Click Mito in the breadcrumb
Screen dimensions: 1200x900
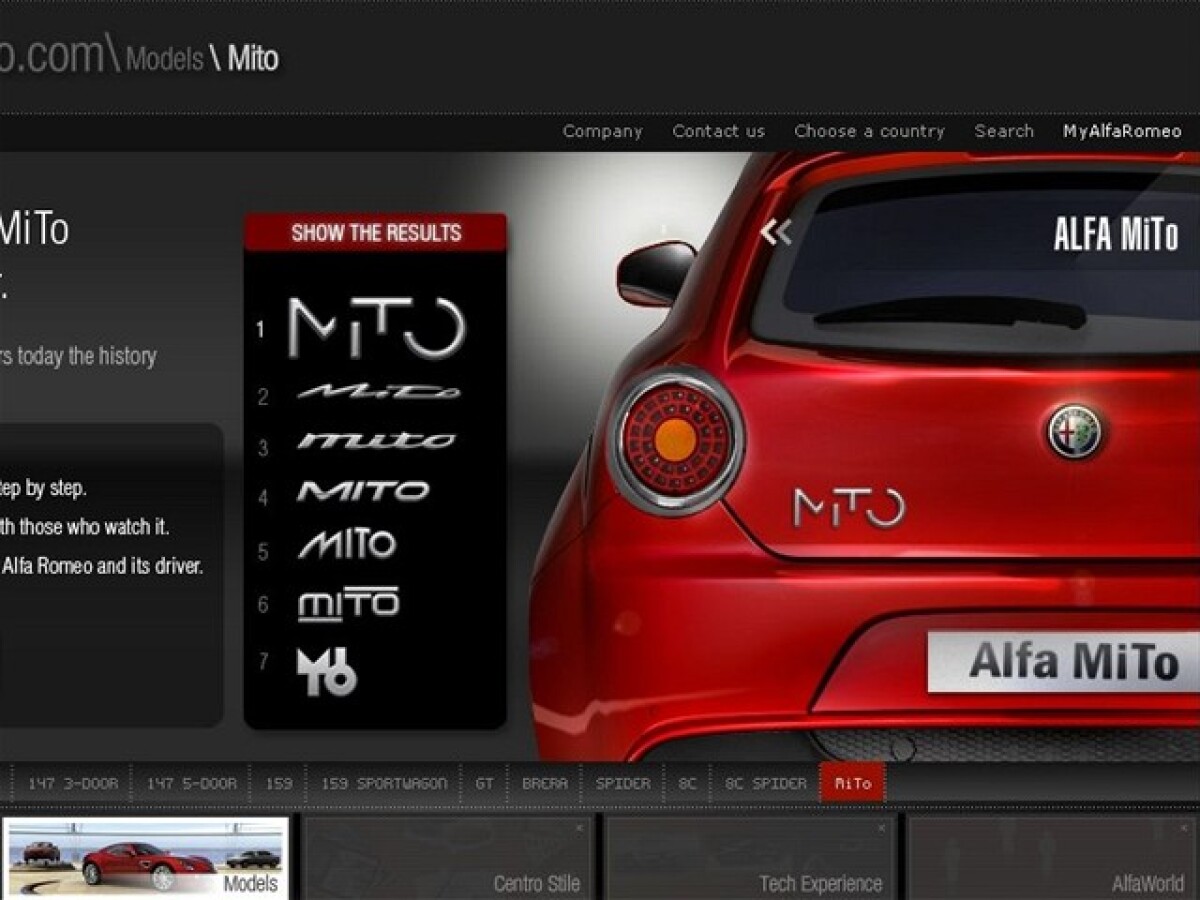pos(253,58)
